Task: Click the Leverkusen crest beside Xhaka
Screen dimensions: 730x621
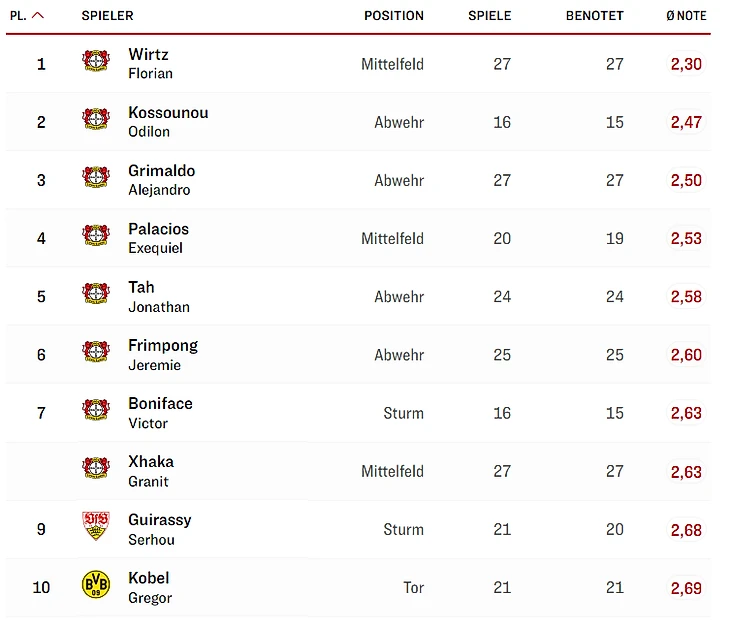Action: pos(96,469)
